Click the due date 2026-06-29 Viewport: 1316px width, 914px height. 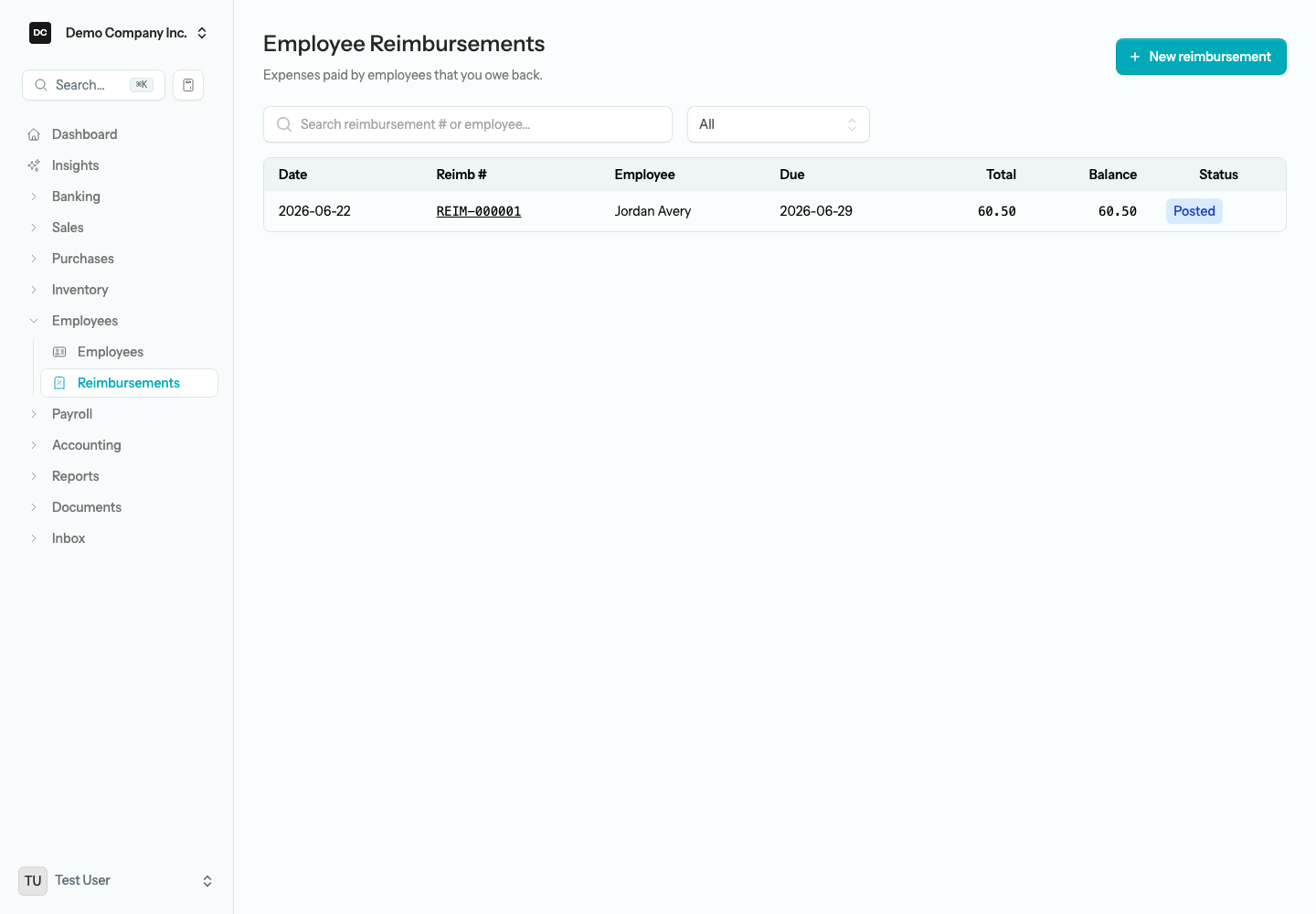(816, 211)
